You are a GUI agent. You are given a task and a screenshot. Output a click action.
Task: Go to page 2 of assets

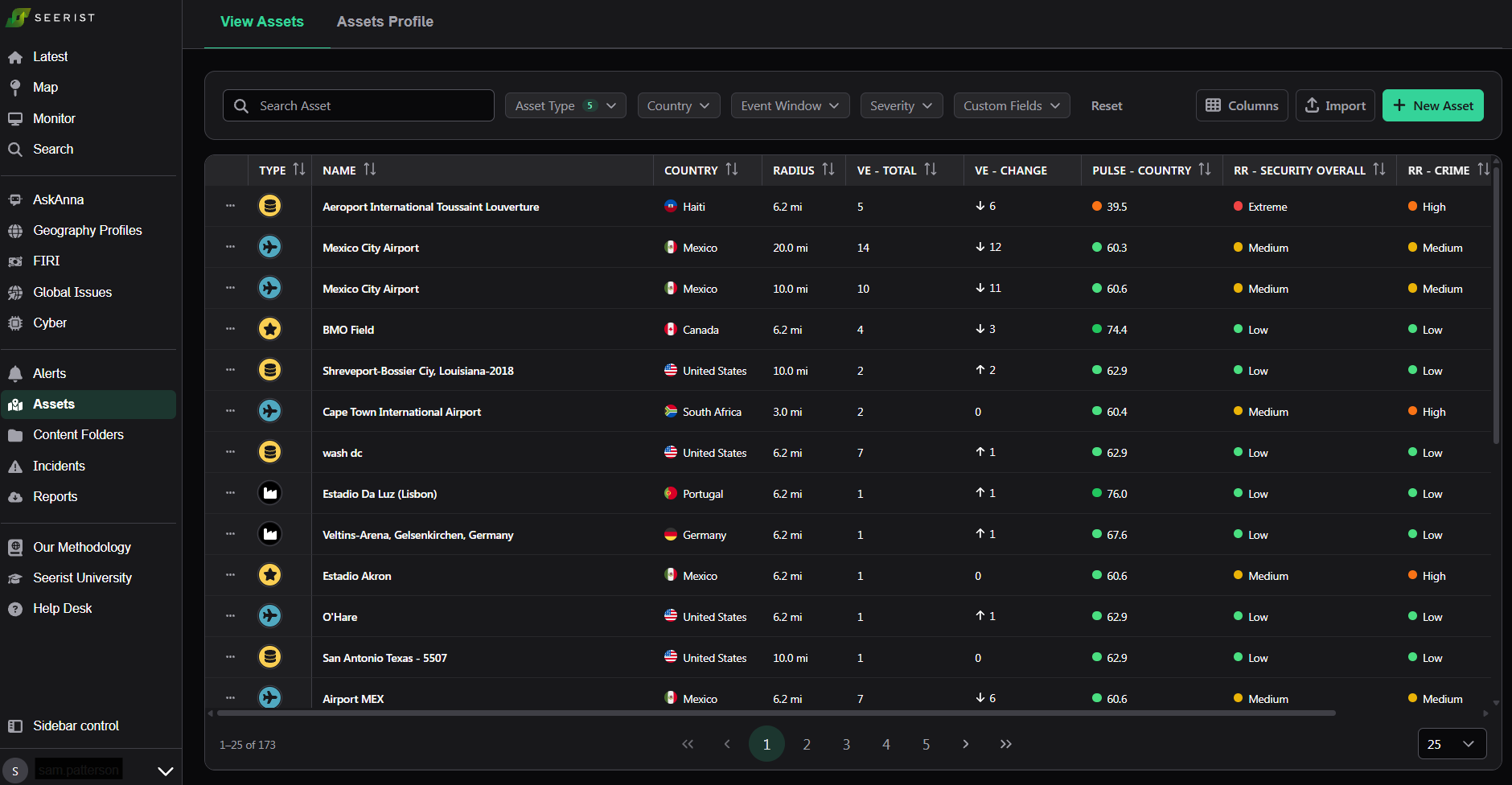tap(807, 744)
